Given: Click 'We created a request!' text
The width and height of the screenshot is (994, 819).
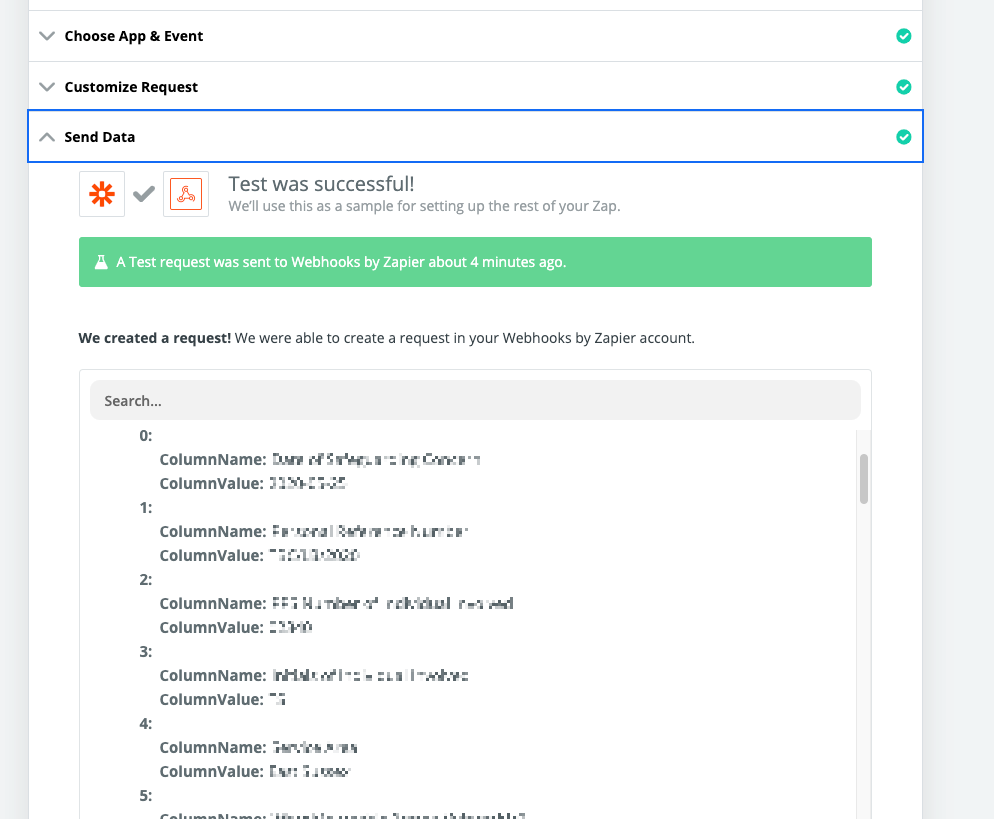Looking at the screenshot, I should coord(155,339).
